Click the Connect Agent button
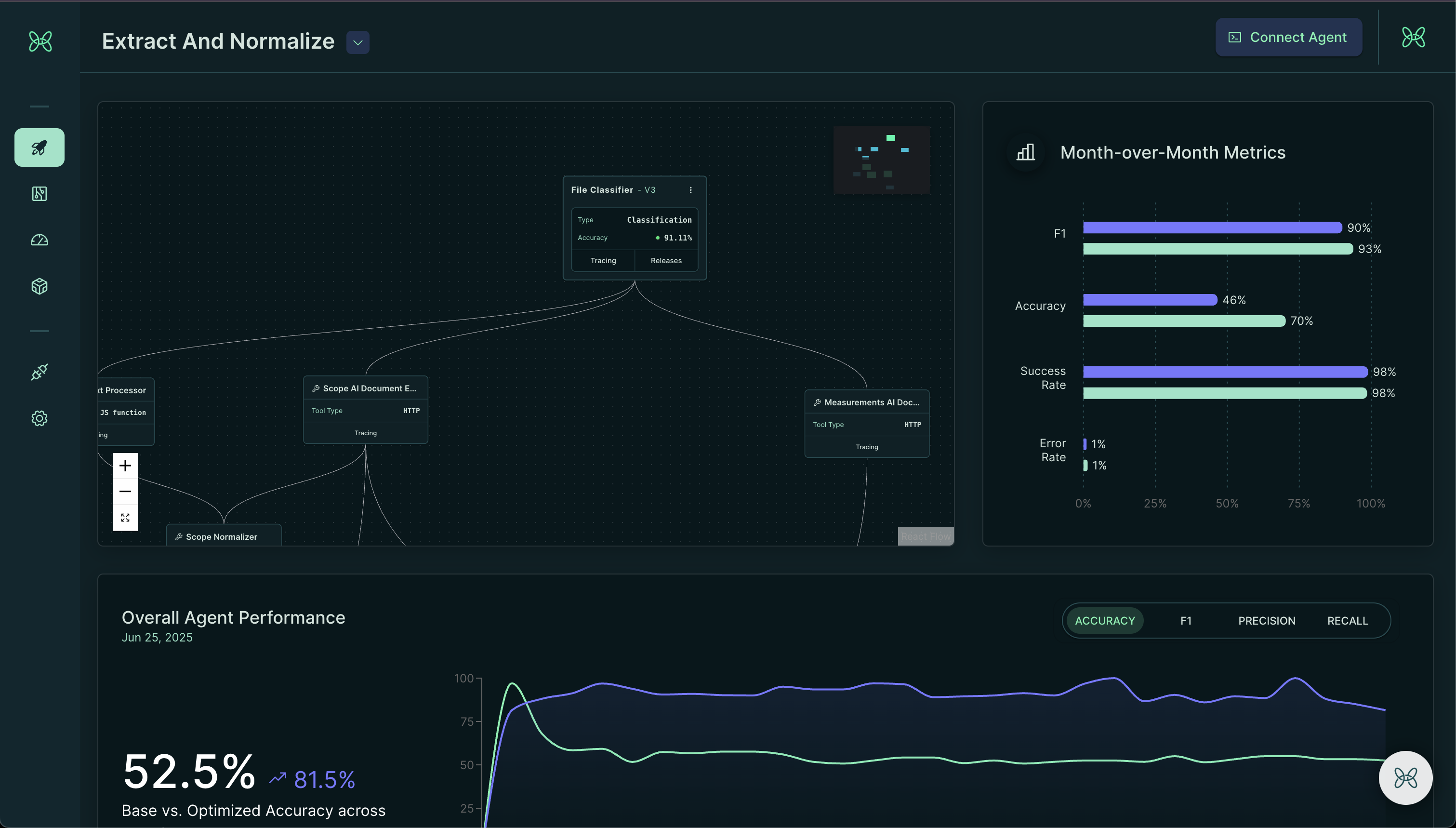 [x=1288, y=38]
